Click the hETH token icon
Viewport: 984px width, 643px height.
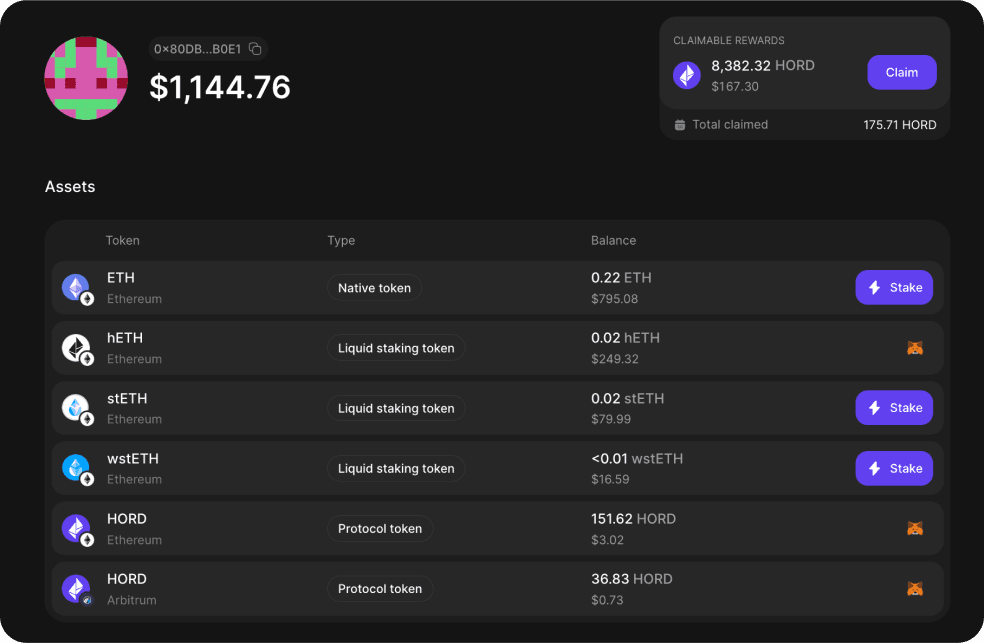pos(76,347)
